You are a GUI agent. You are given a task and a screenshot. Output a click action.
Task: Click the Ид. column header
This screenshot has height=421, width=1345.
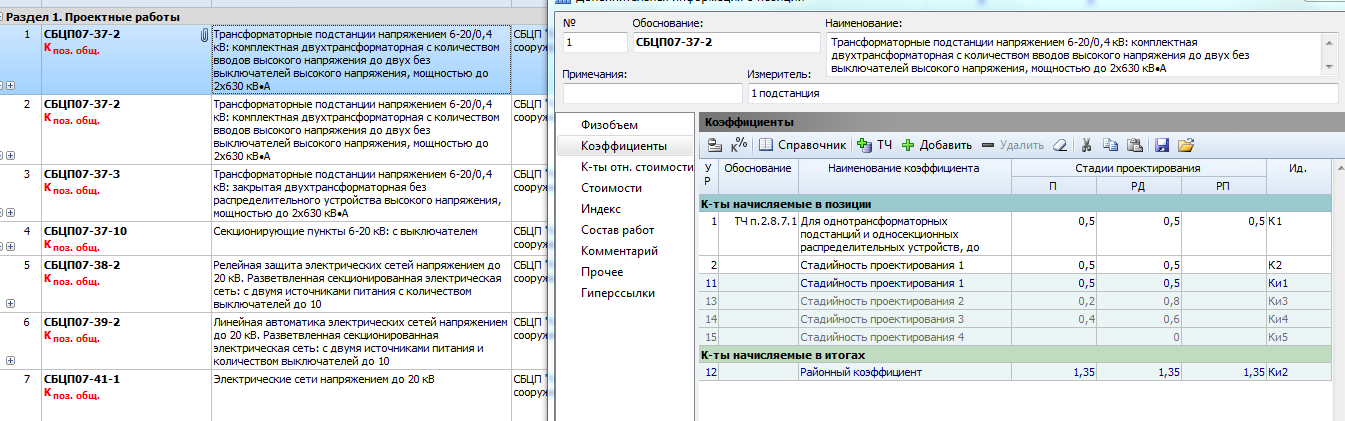pyautogui.click(x=1299, y=176)
